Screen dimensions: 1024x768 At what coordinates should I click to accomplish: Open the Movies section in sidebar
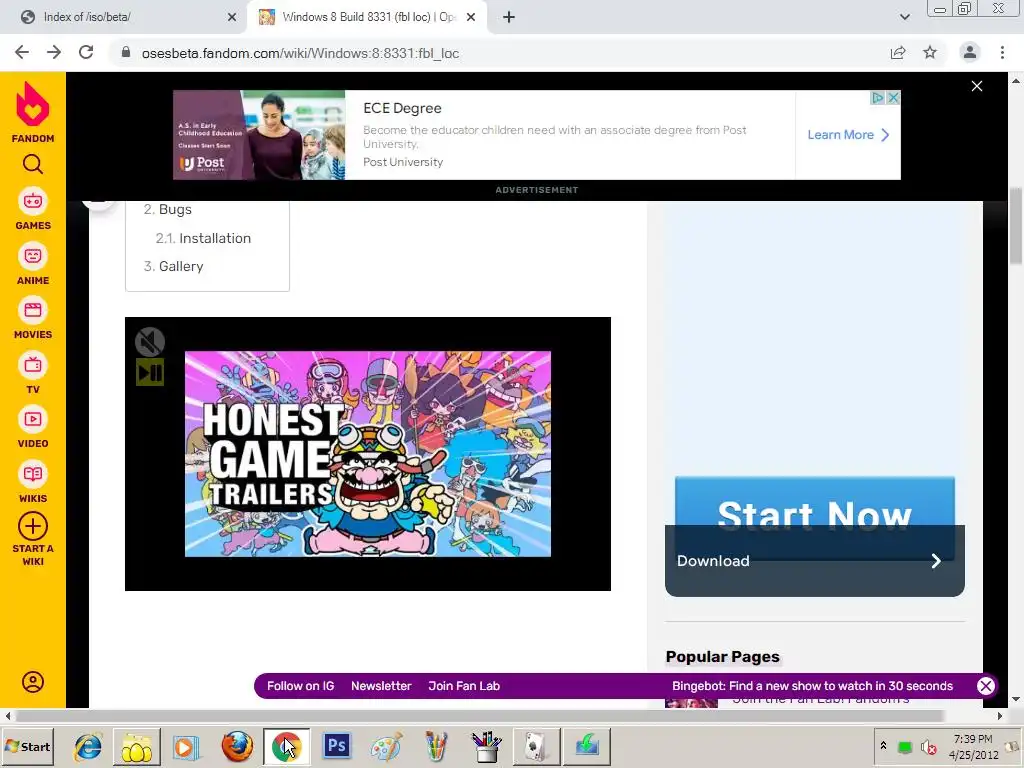(33, 318)
